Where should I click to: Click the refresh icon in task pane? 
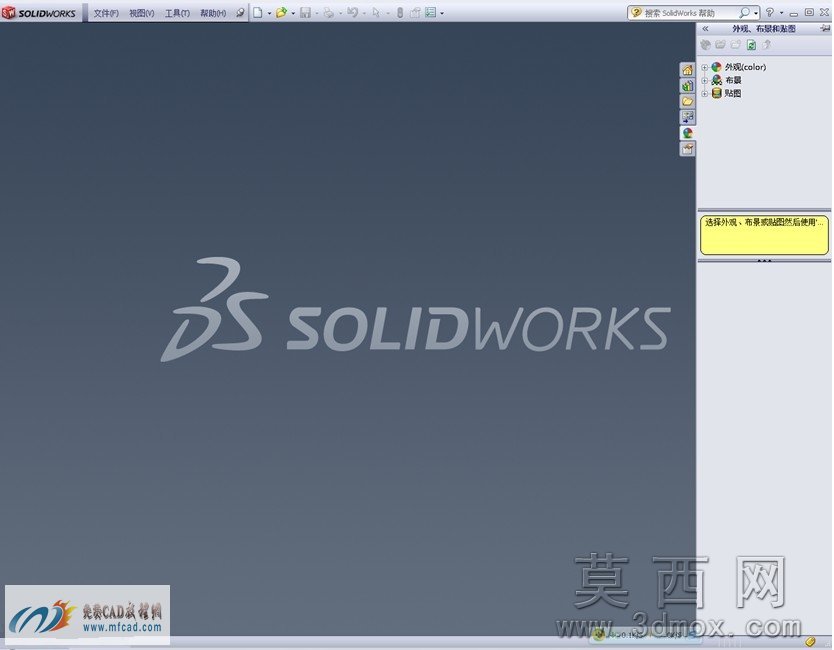click(752, 45)
